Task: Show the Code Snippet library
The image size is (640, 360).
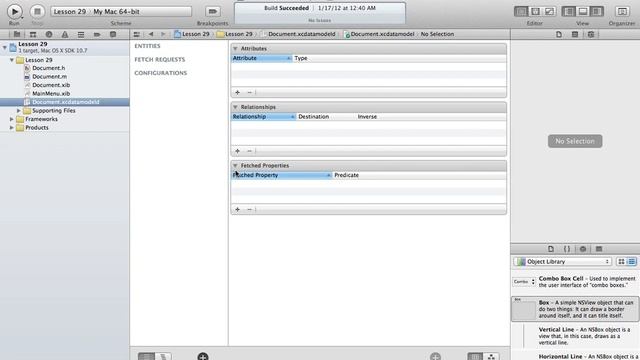Action: (567, 249)
